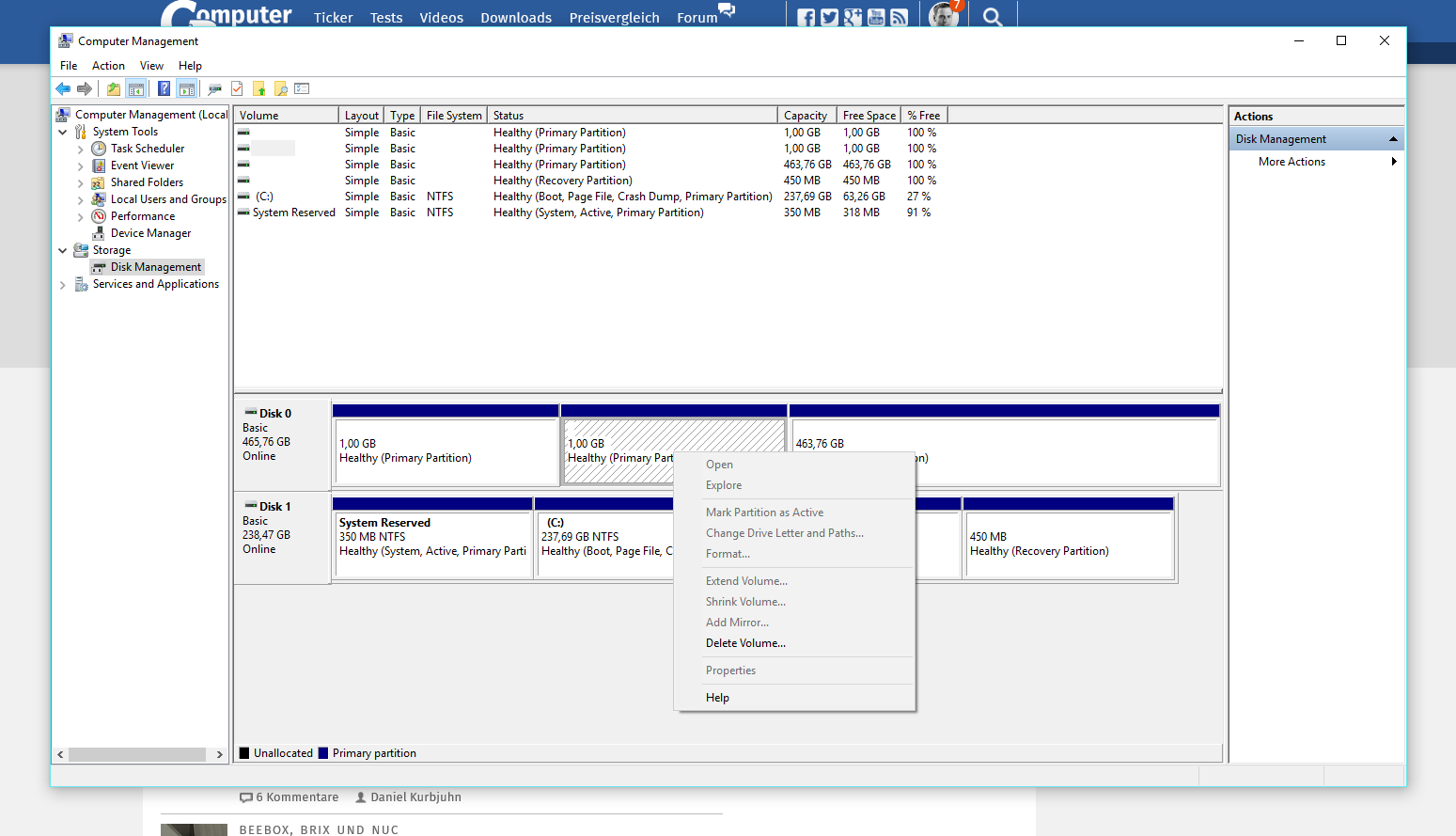Screen dimensions: 1456x836
Task: Expand the Shared Folders node
Action: tap(80, 182)
